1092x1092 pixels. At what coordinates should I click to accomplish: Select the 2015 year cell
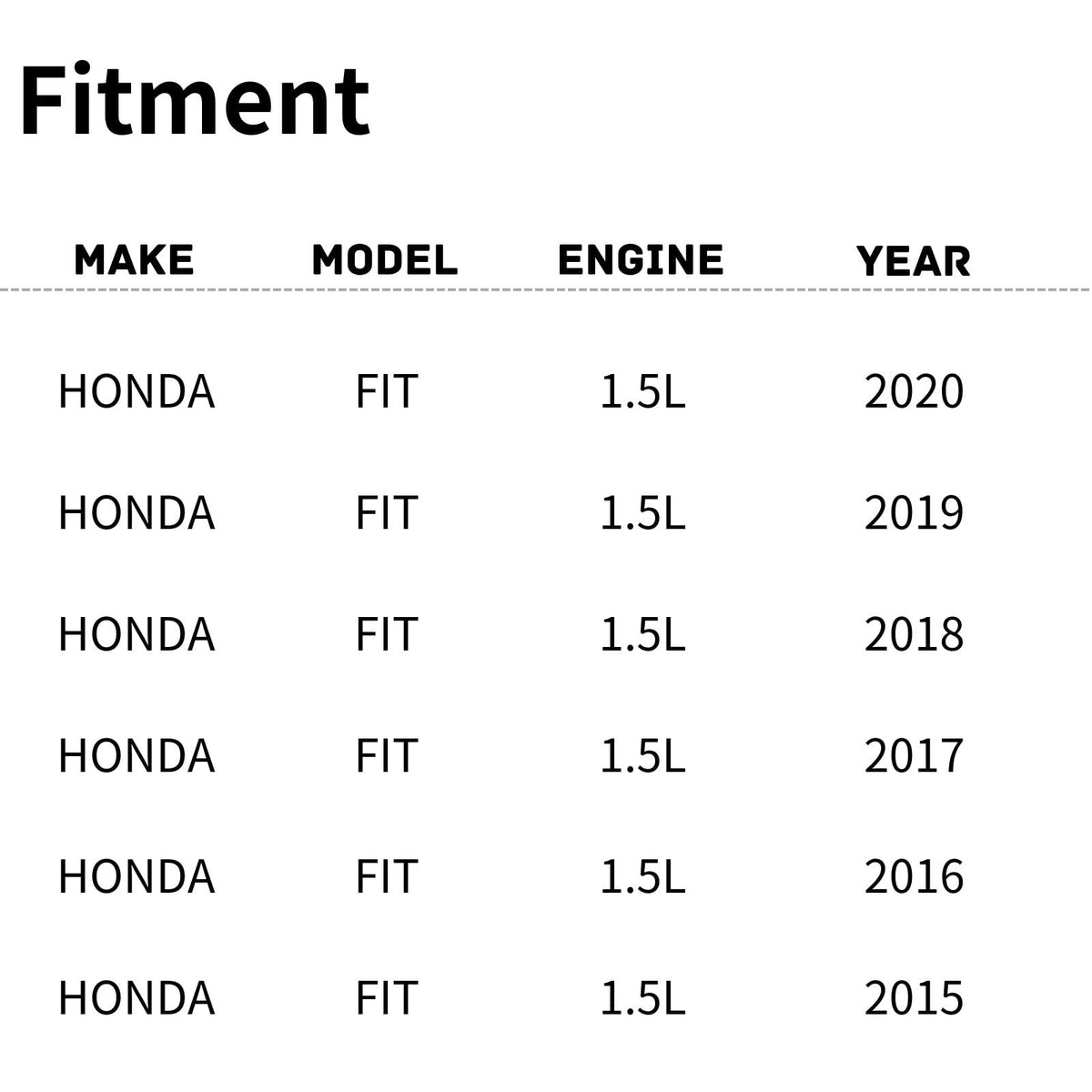click(x=914, y=998)
